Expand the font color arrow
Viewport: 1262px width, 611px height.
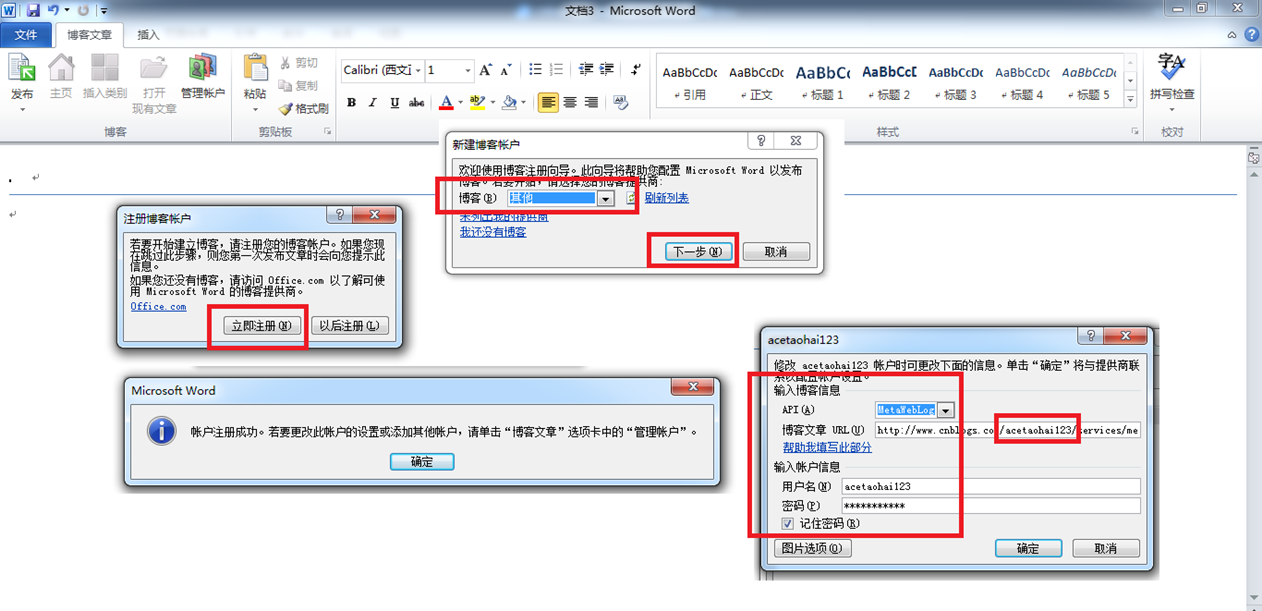click(460, 102)
